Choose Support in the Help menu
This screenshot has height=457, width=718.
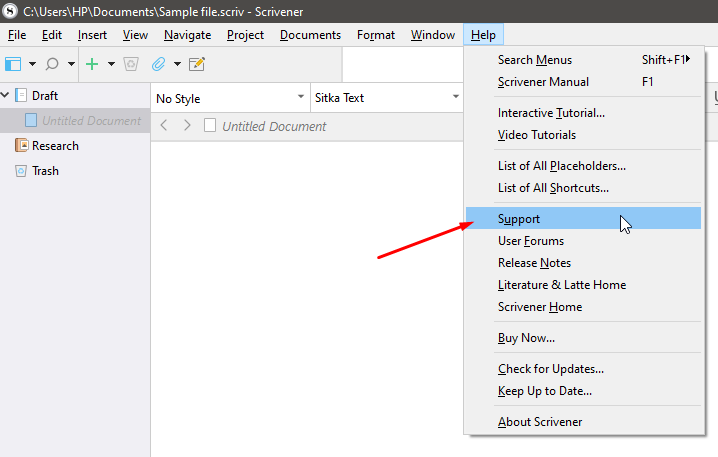pyautogui.click(x=583, y=218)
